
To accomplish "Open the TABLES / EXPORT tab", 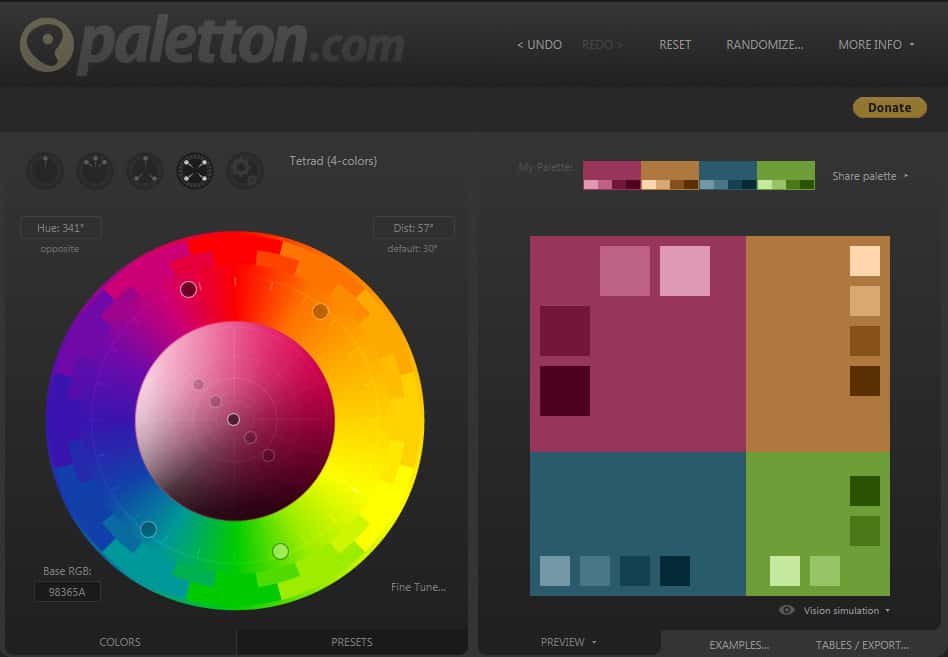I will [x=862, y=645].
